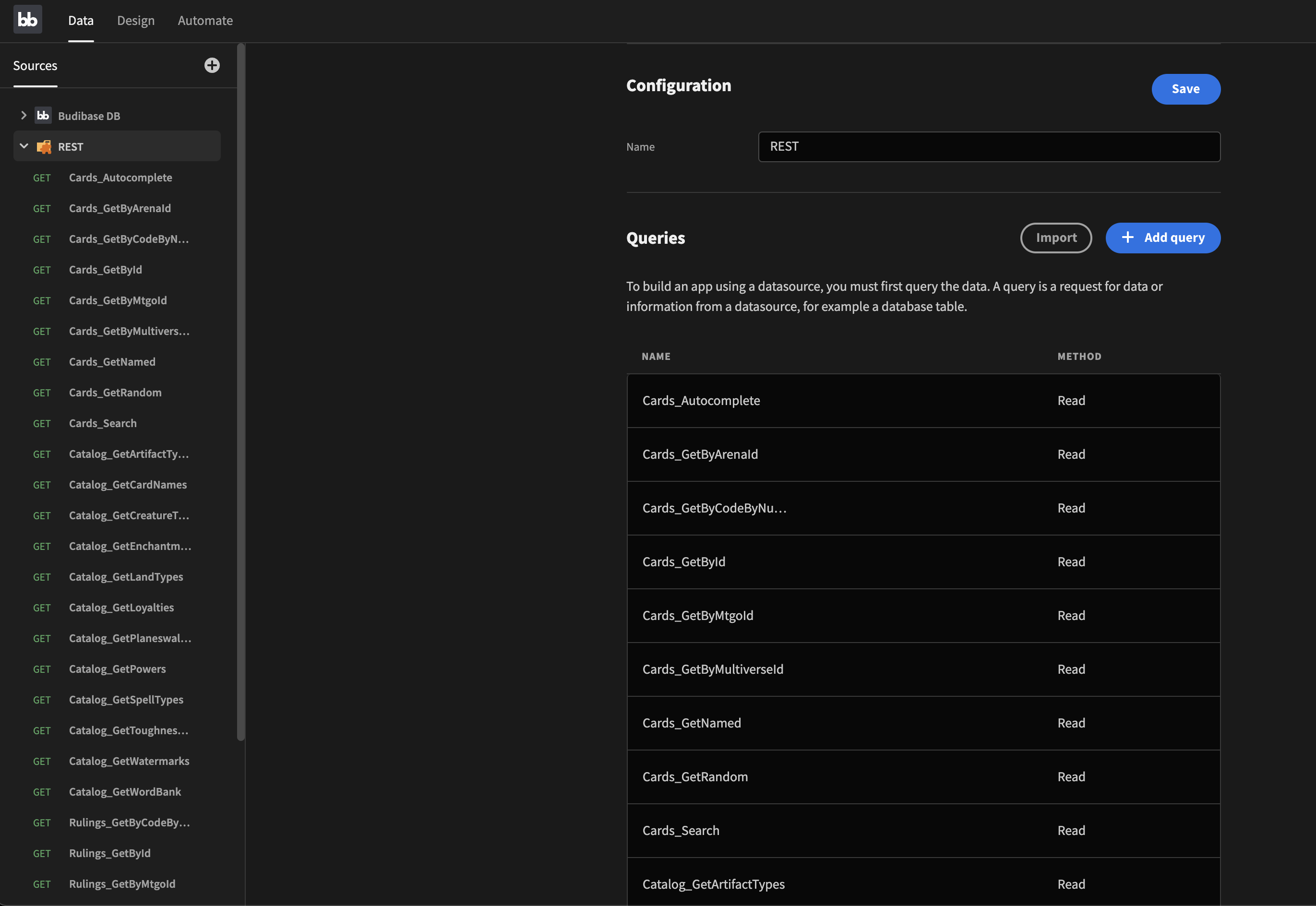Image resolution: width=1316 pixels, height=906 pixels.
Task: Select Catalog_GetLoyalties in the sidebar
Action: coord(121,608)
